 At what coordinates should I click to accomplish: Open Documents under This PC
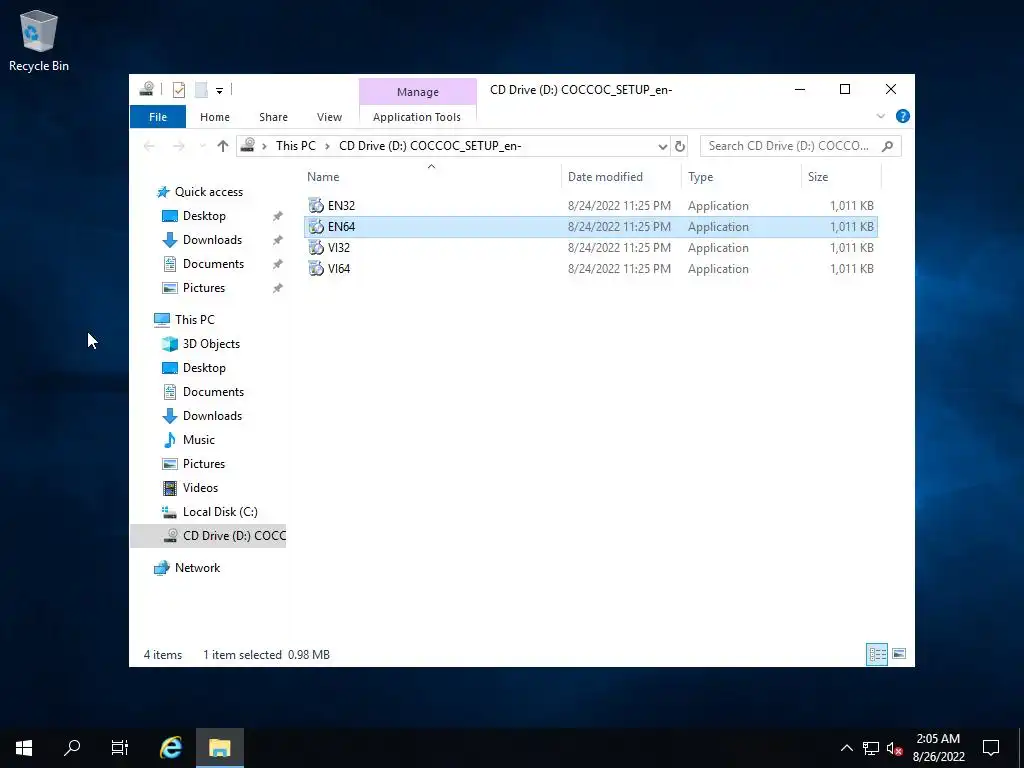point(213,392)
